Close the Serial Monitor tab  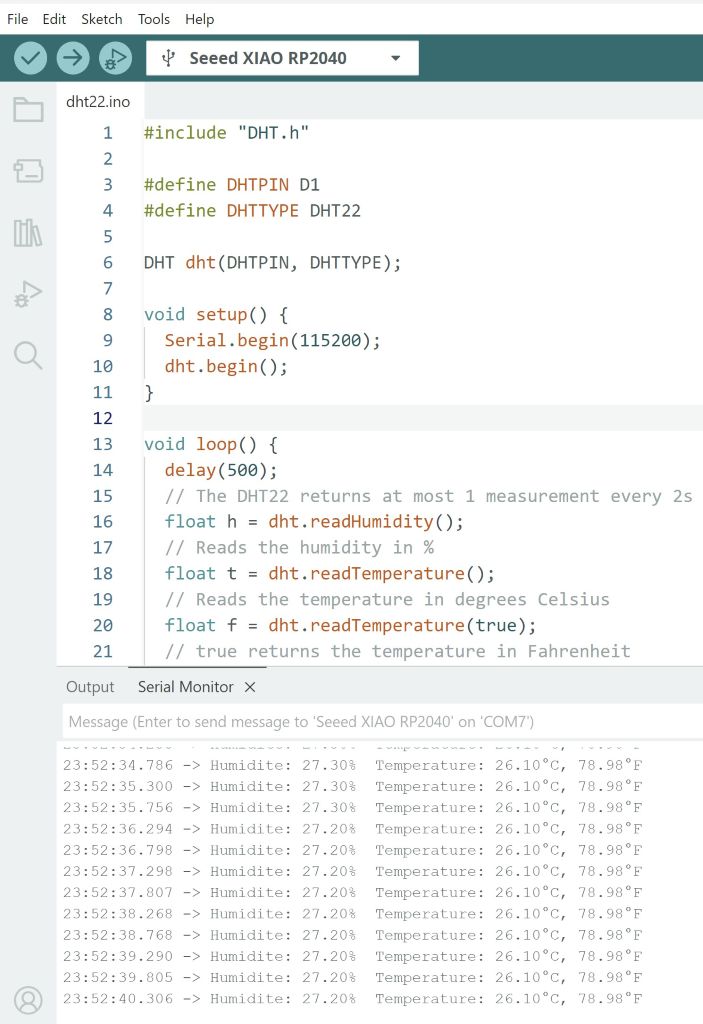point(251,687)
